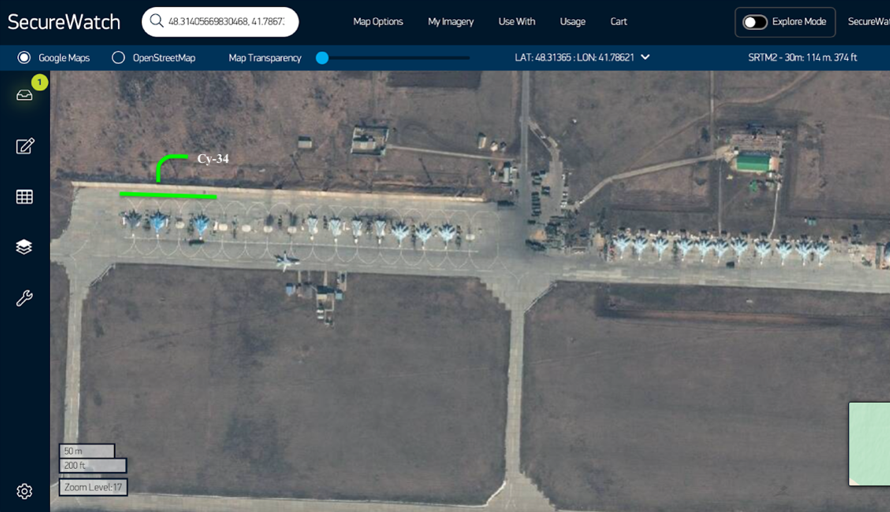Screen dimensions: 890x512
Task: Click the SecureWatch logo
Action: pos(64,22)
